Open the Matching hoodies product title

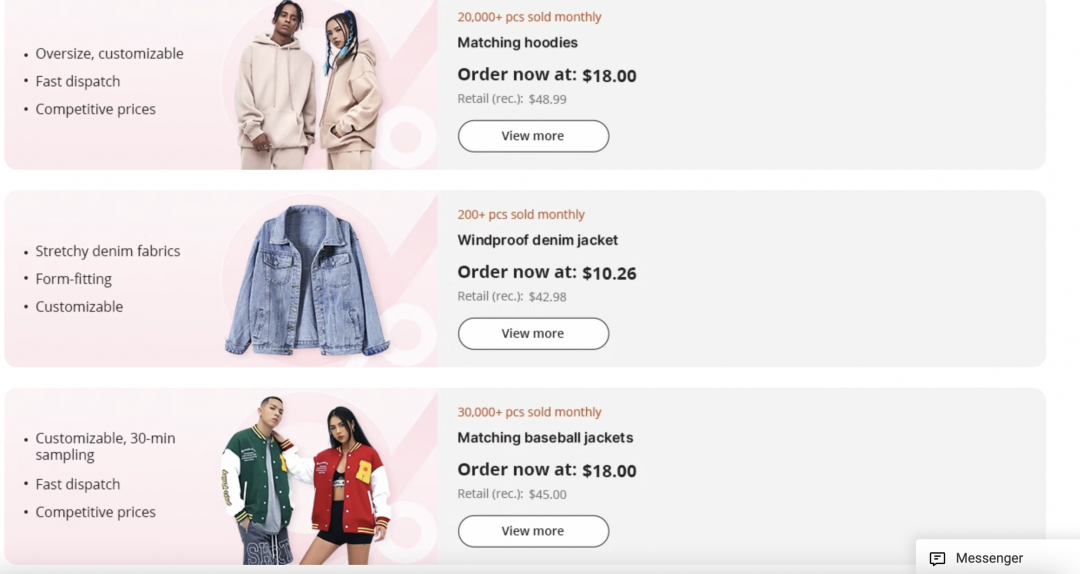pos(517,43)
